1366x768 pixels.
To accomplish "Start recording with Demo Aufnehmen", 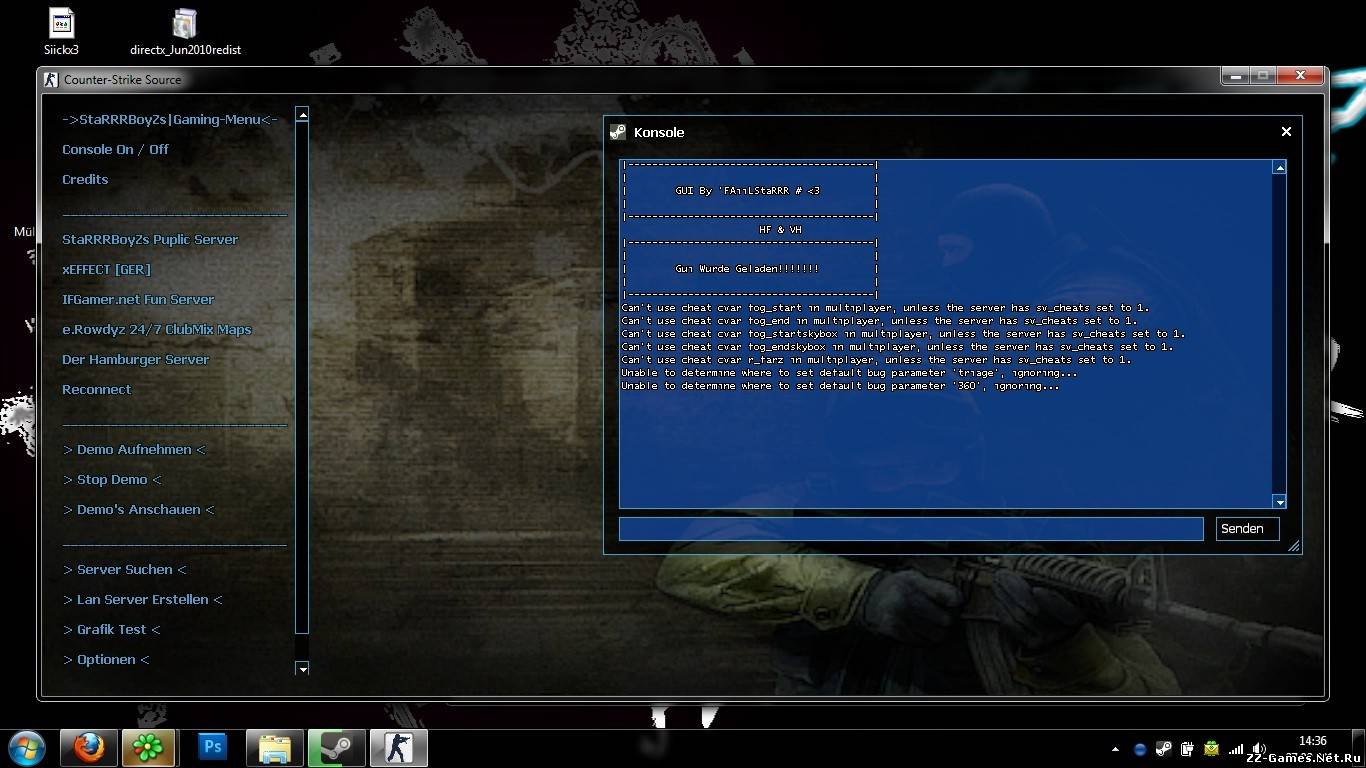I will tap(134, 449).
